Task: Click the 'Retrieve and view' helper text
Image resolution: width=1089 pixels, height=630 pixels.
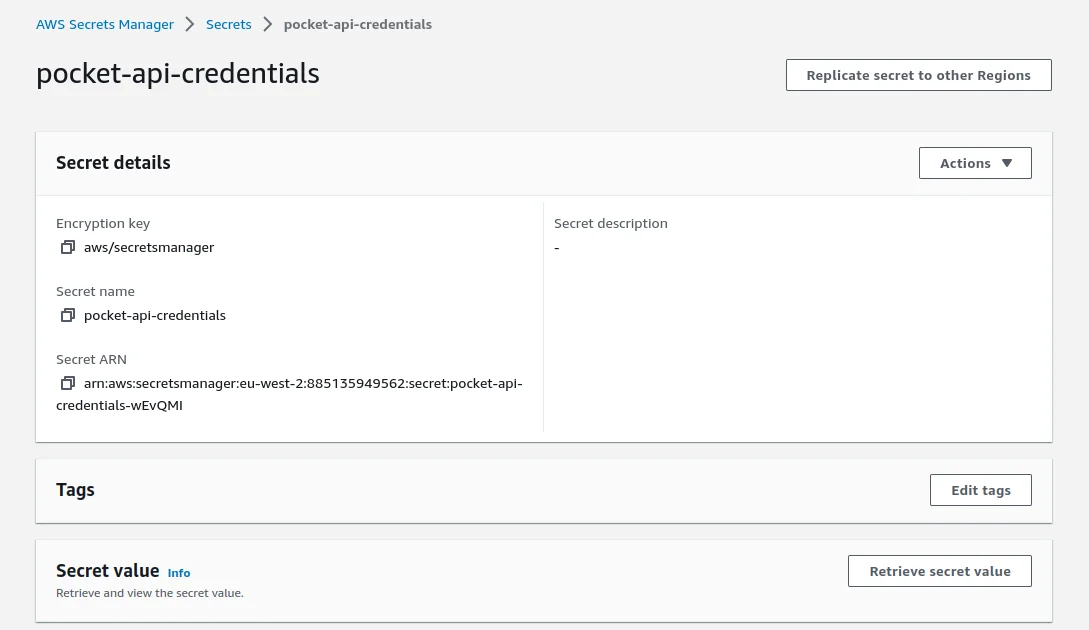Action: tap(149, 593)
